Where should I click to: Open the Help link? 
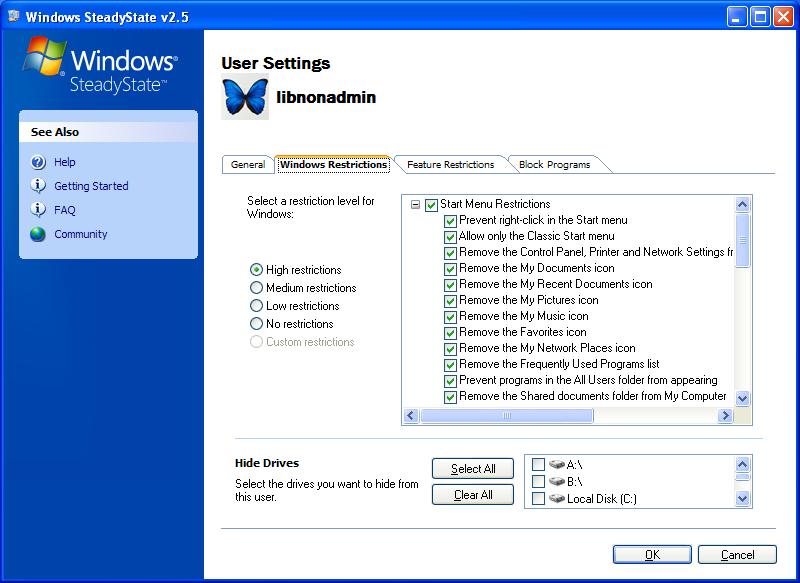click(65, 162)
